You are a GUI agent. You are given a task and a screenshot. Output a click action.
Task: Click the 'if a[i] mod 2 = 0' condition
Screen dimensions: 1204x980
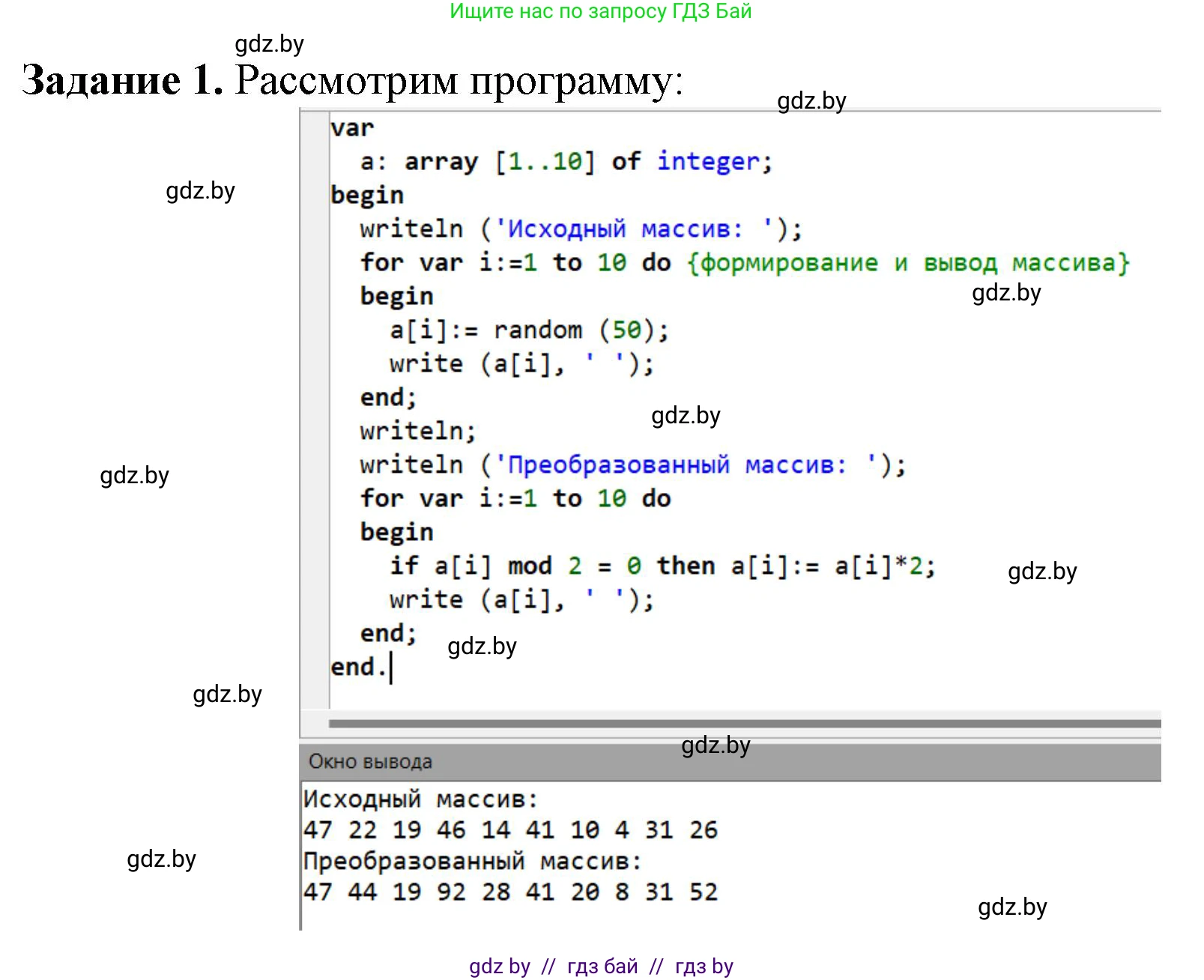pyautogui.click(x=515, y=566)
